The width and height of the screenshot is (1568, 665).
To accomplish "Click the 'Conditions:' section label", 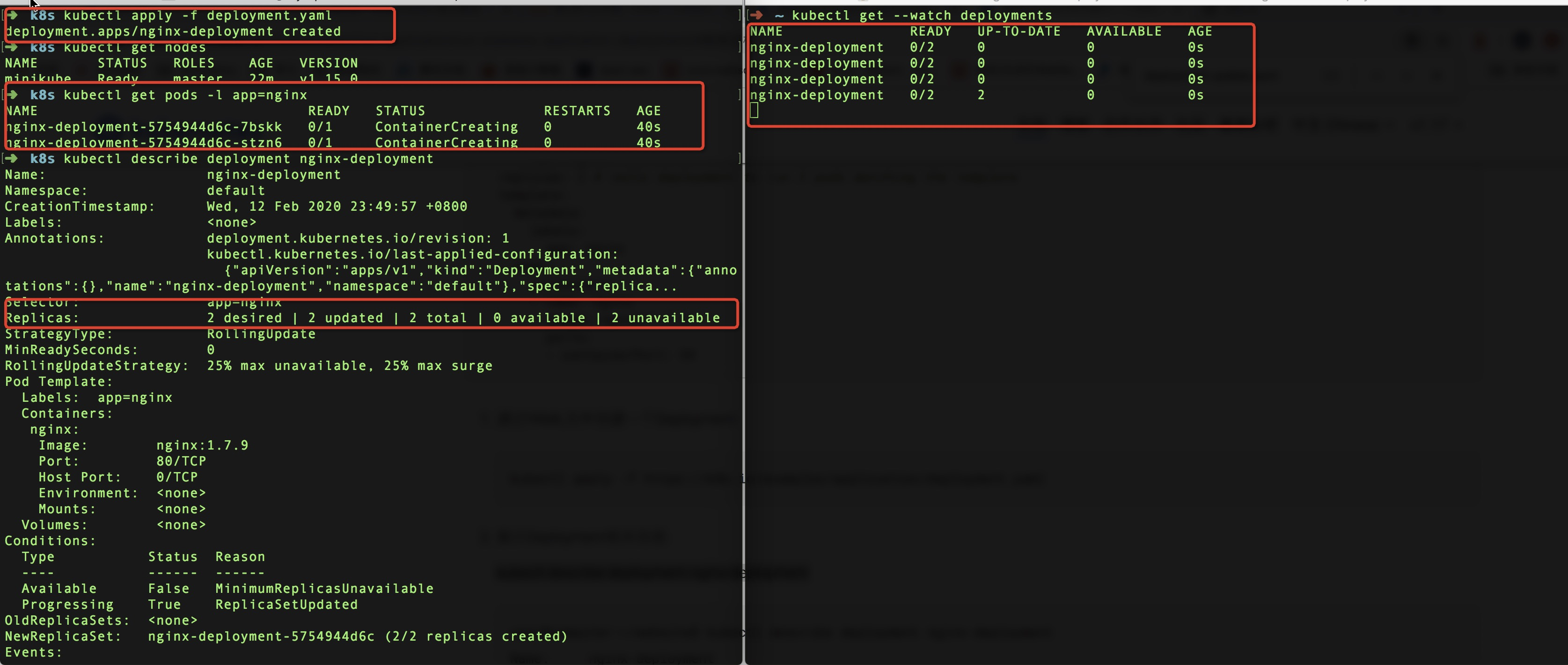I will [51, 541].
